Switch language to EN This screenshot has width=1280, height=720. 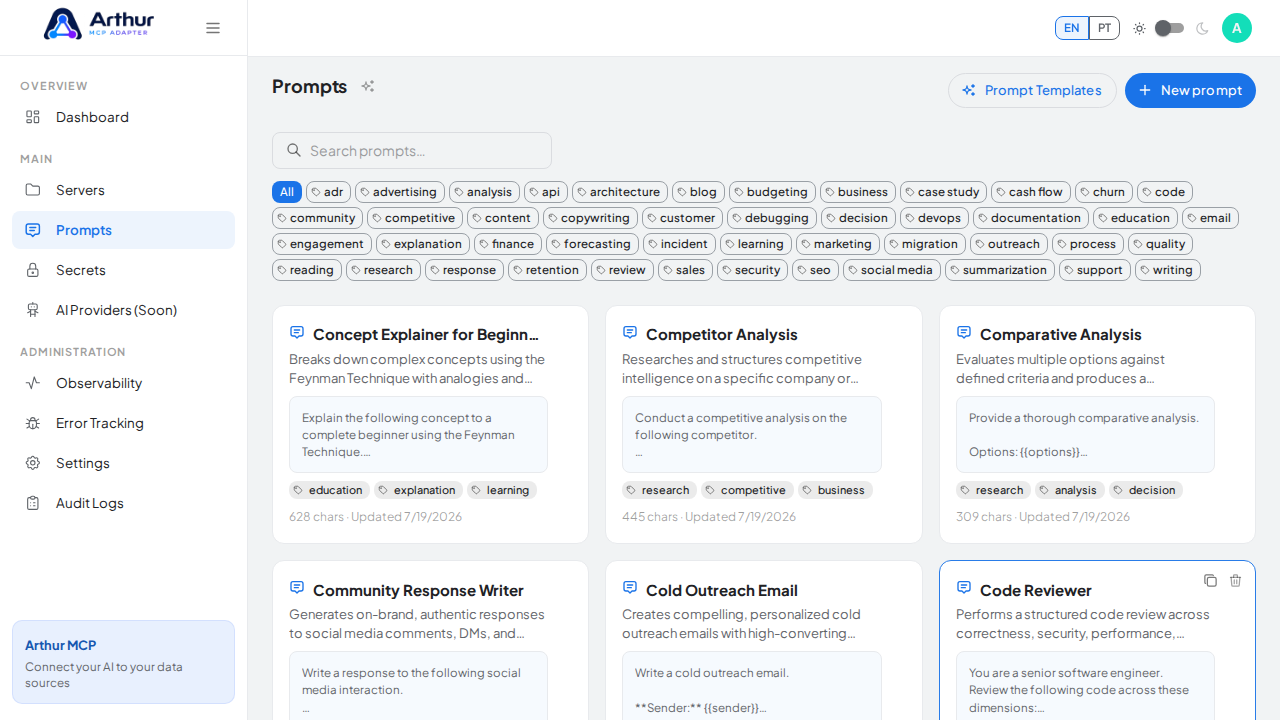[1072, 28]
